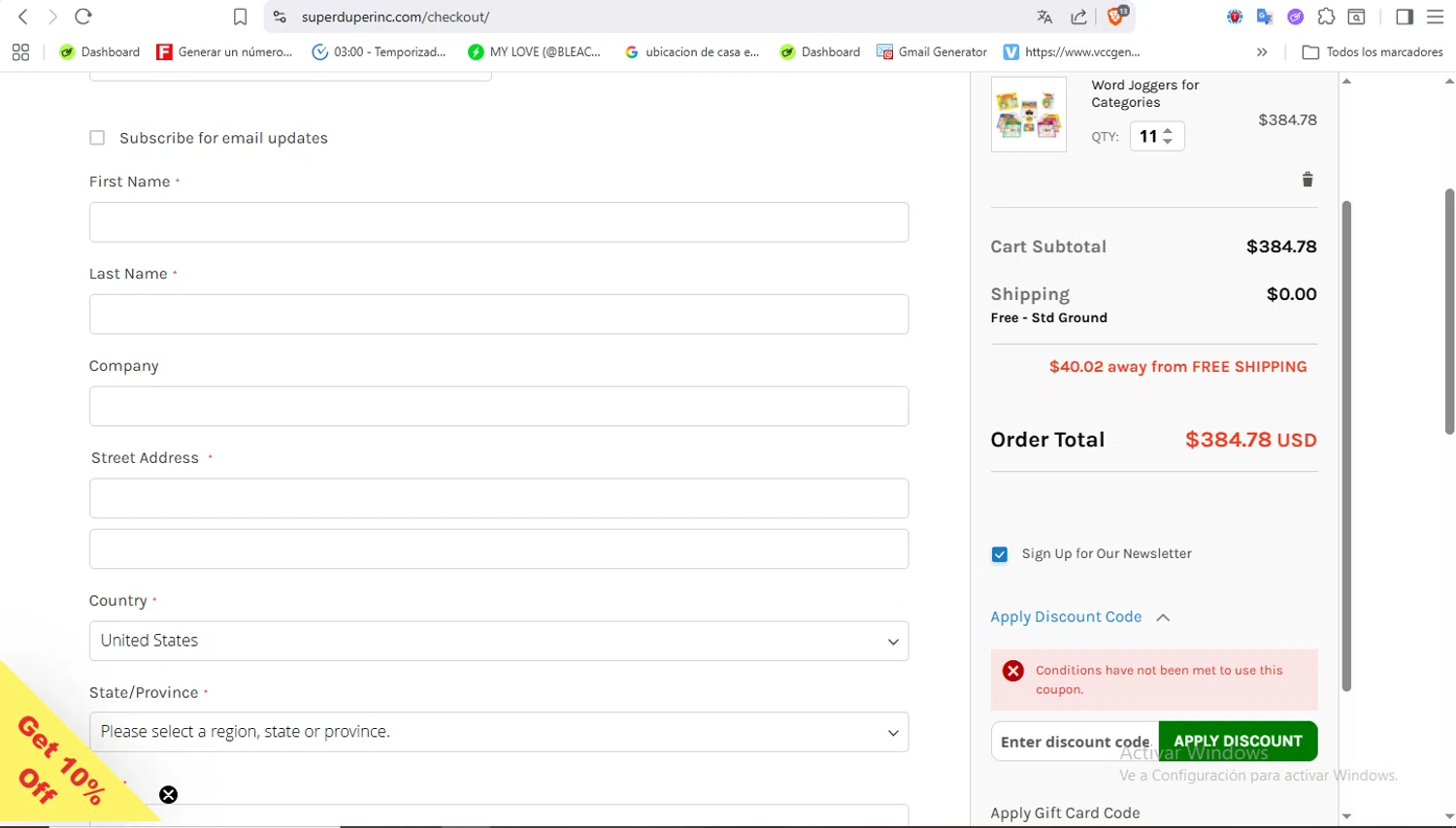Viewport: 1456px width, 828px height.
Task: Click the First Name input field
Action: pyautogui.click(x=499, y=222)
